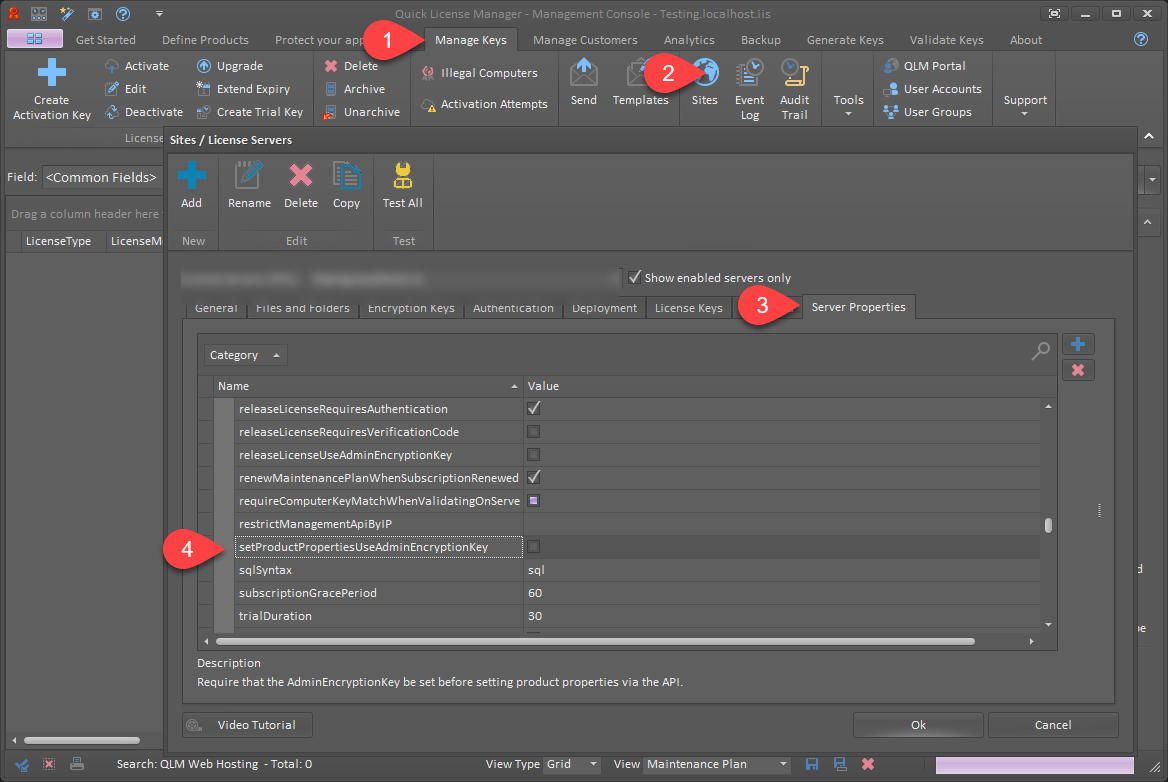
Task: Click the save view icon in the status bar
Action: [812, 764]
